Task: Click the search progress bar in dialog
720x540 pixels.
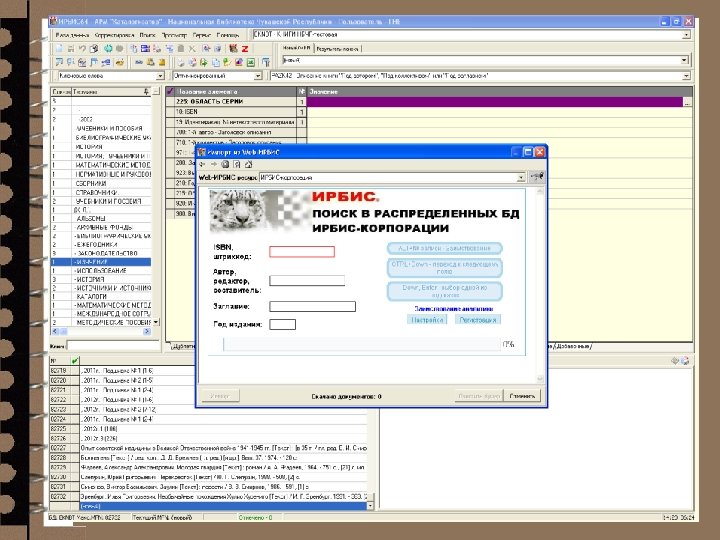Action: [x=361, y=344]
